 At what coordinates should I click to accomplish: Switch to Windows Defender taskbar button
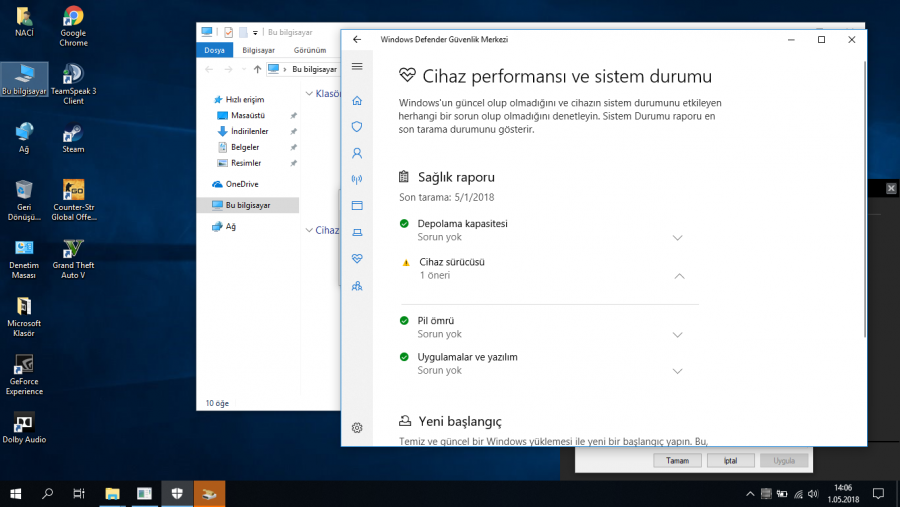coord(177,494)
